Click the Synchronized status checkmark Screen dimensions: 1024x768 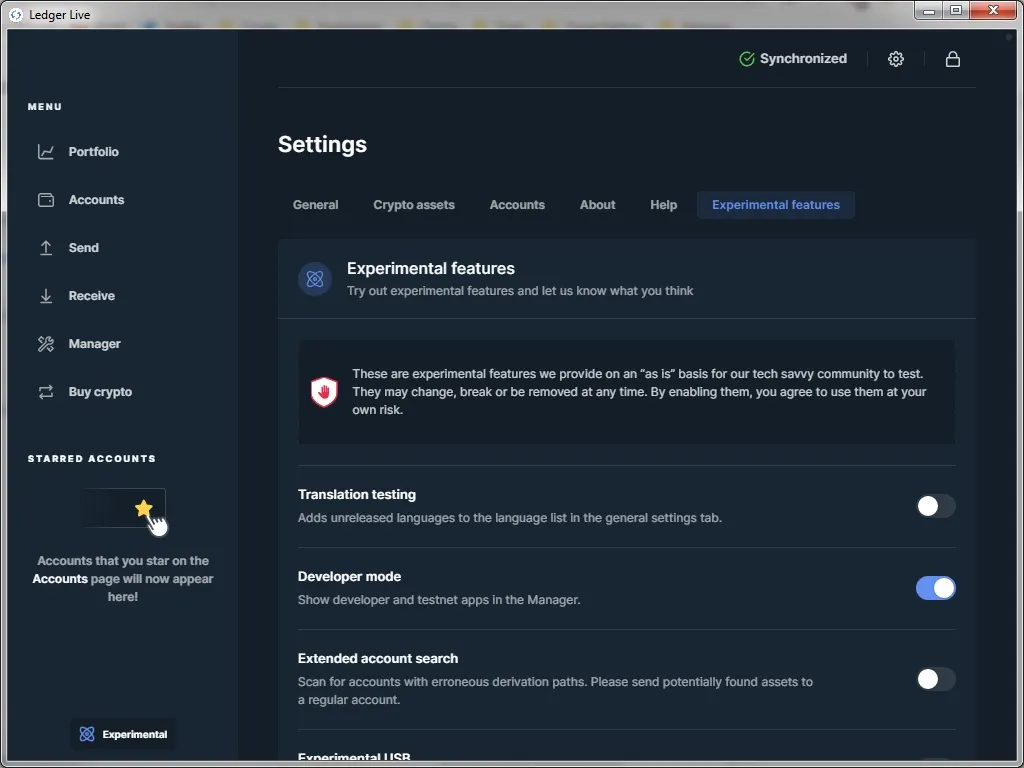pyautogui.click(x=746, y=59)
